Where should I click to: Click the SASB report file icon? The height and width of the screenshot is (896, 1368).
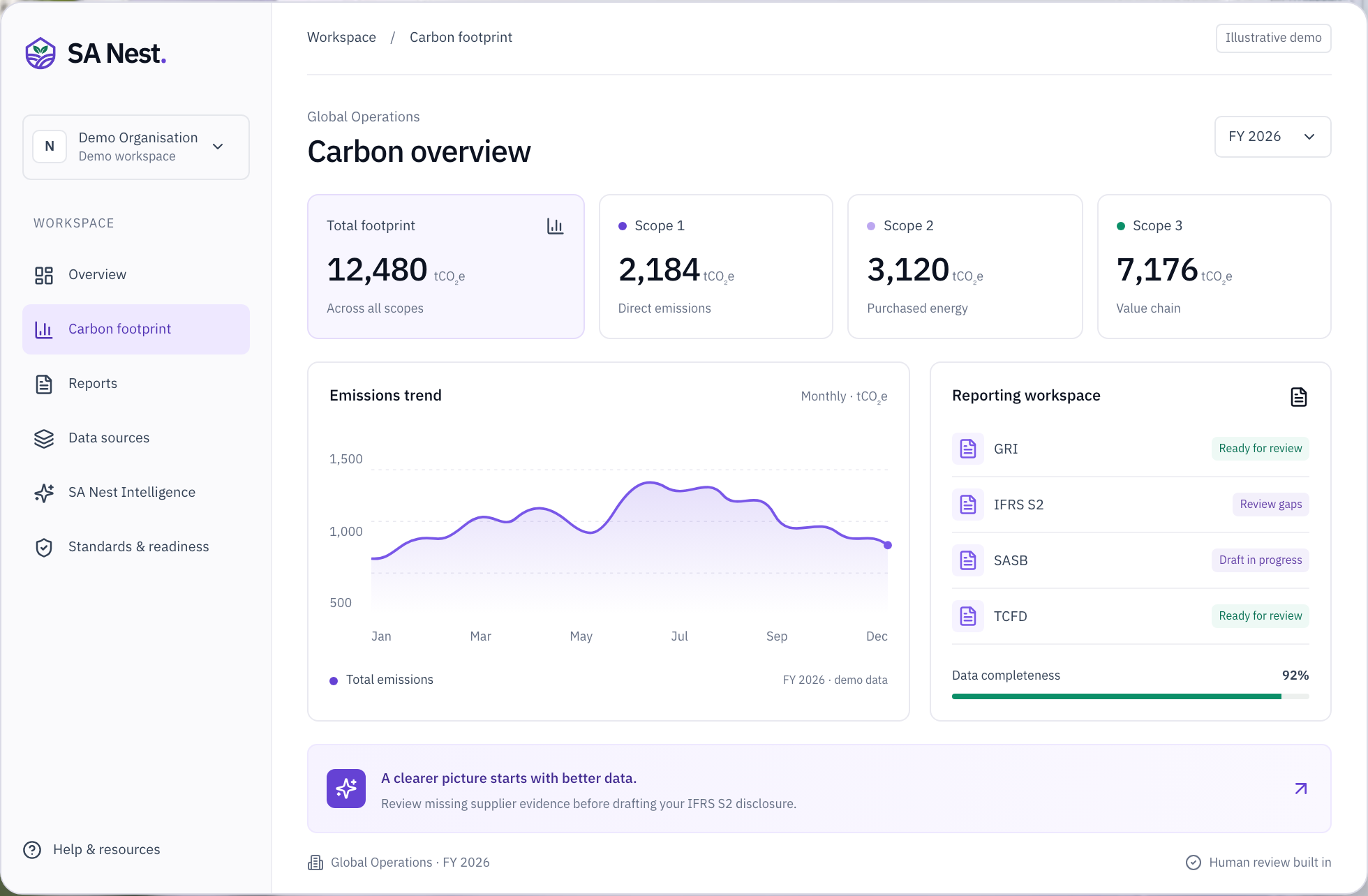click(968, 560)
